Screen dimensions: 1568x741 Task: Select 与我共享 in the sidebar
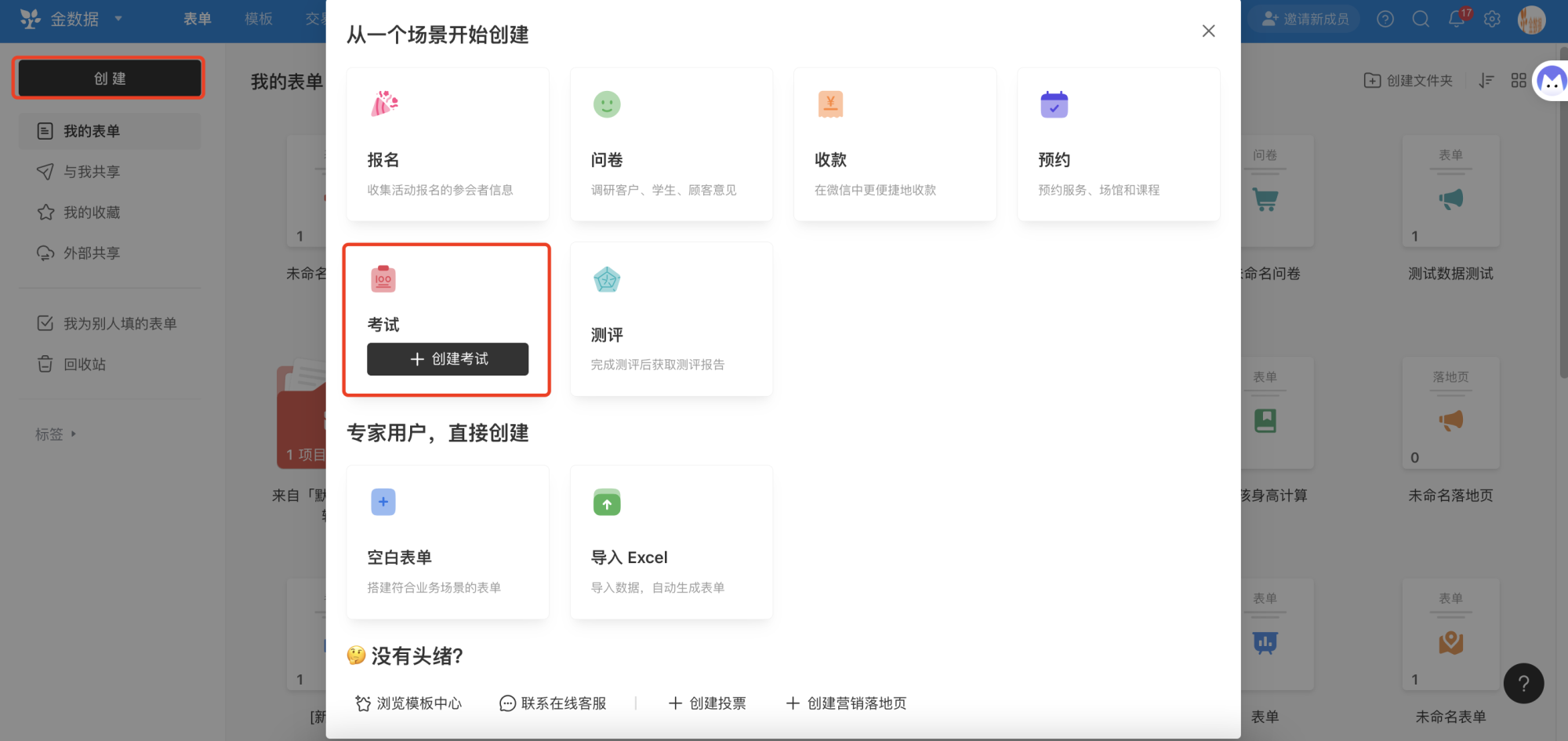[92, 172]
